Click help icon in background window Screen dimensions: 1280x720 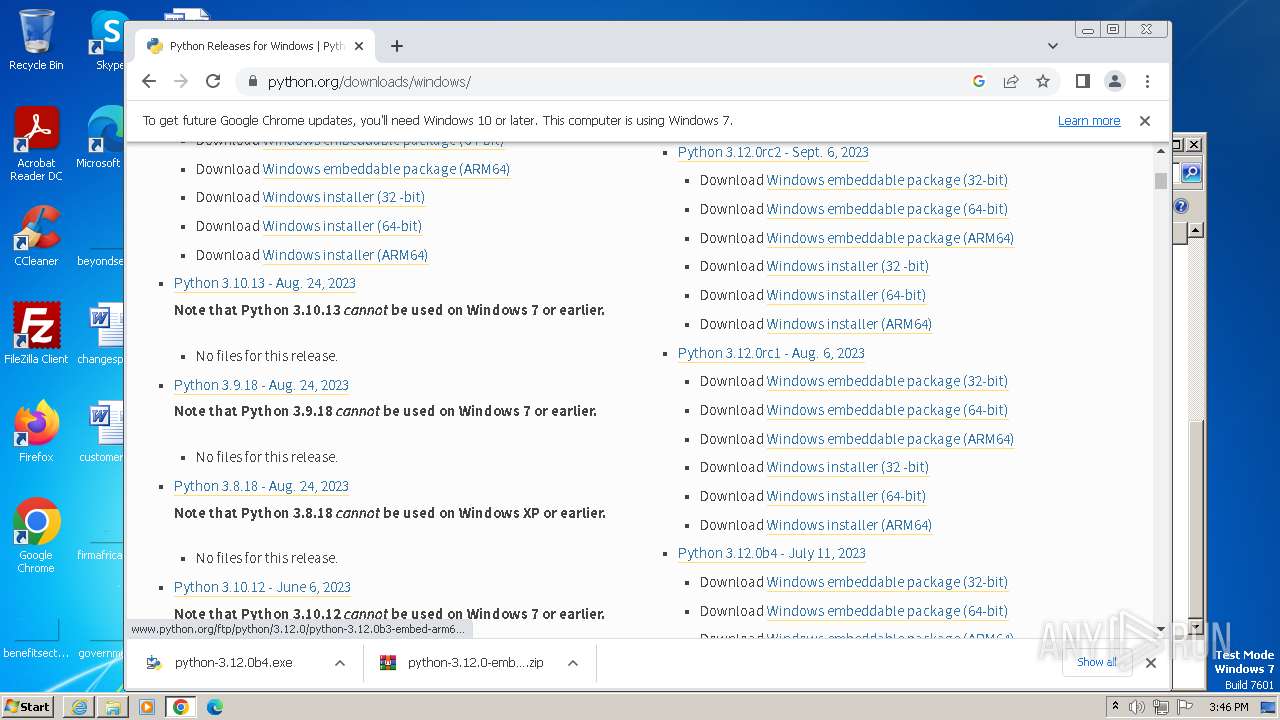[1181, 206]
